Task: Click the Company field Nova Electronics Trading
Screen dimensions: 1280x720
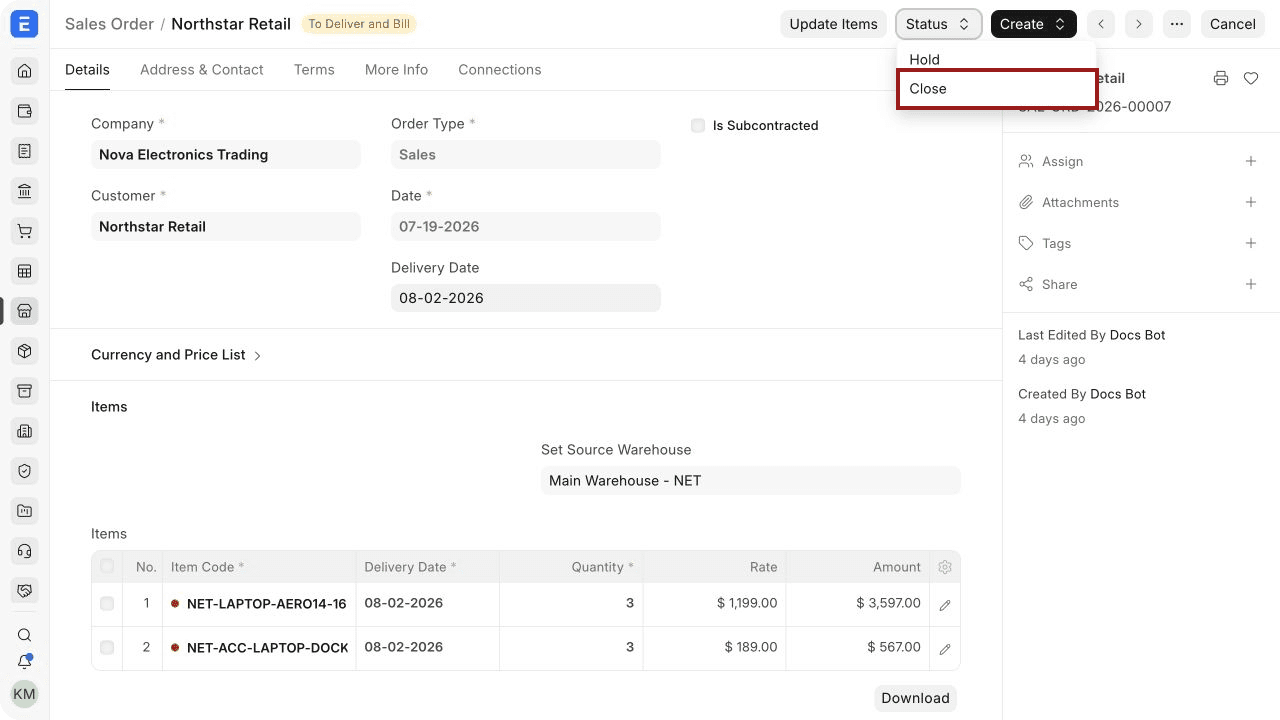Action: [x=226, y=155]
